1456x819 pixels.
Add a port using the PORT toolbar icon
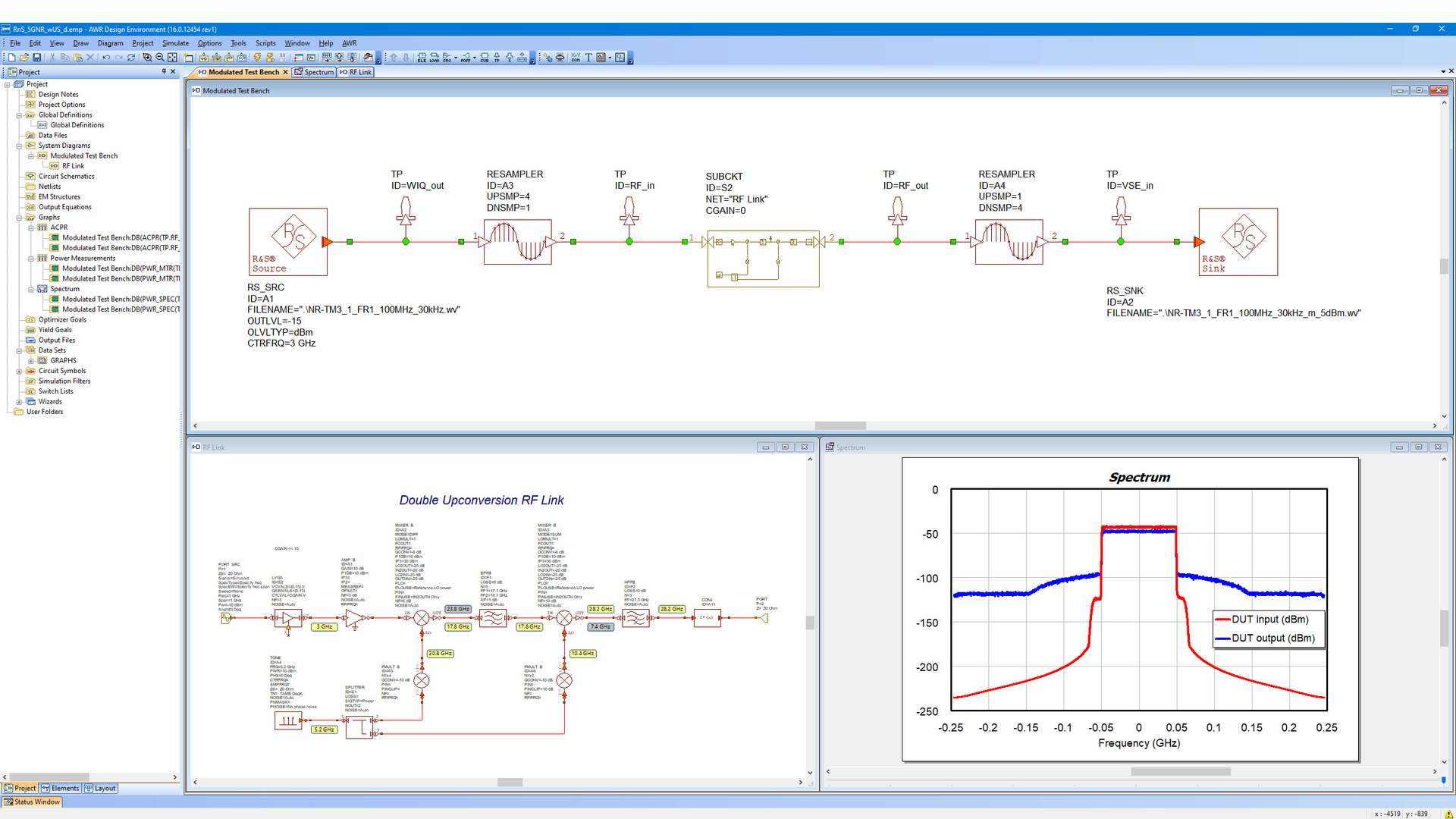(466, 58)
